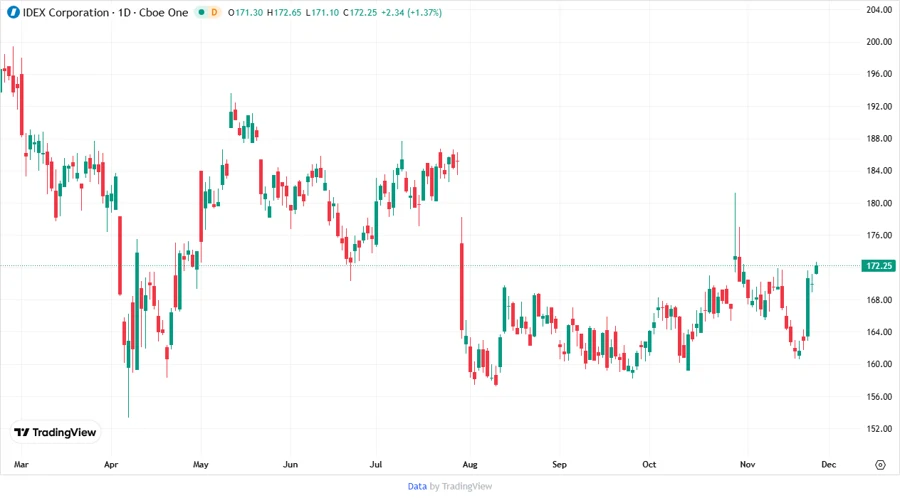Screen dimensions: 900x498
Task: Click the 204.00 price axis label
Action: (x=879, y=10)
